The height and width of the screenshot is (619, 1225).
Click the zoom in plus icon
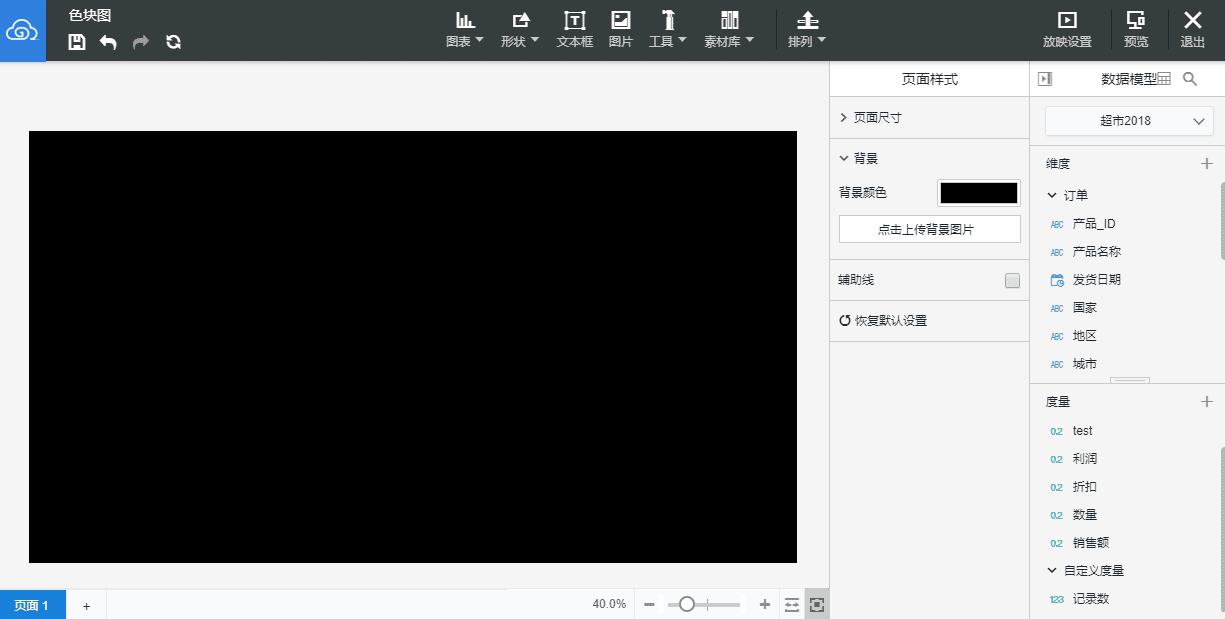click(765, 604)
